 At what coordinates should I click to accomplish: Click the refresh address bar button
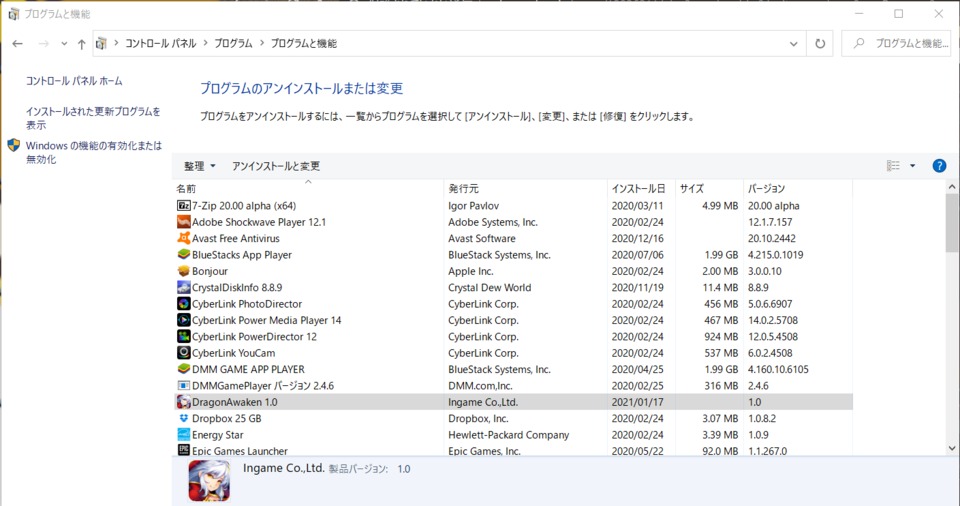point(820,43)
